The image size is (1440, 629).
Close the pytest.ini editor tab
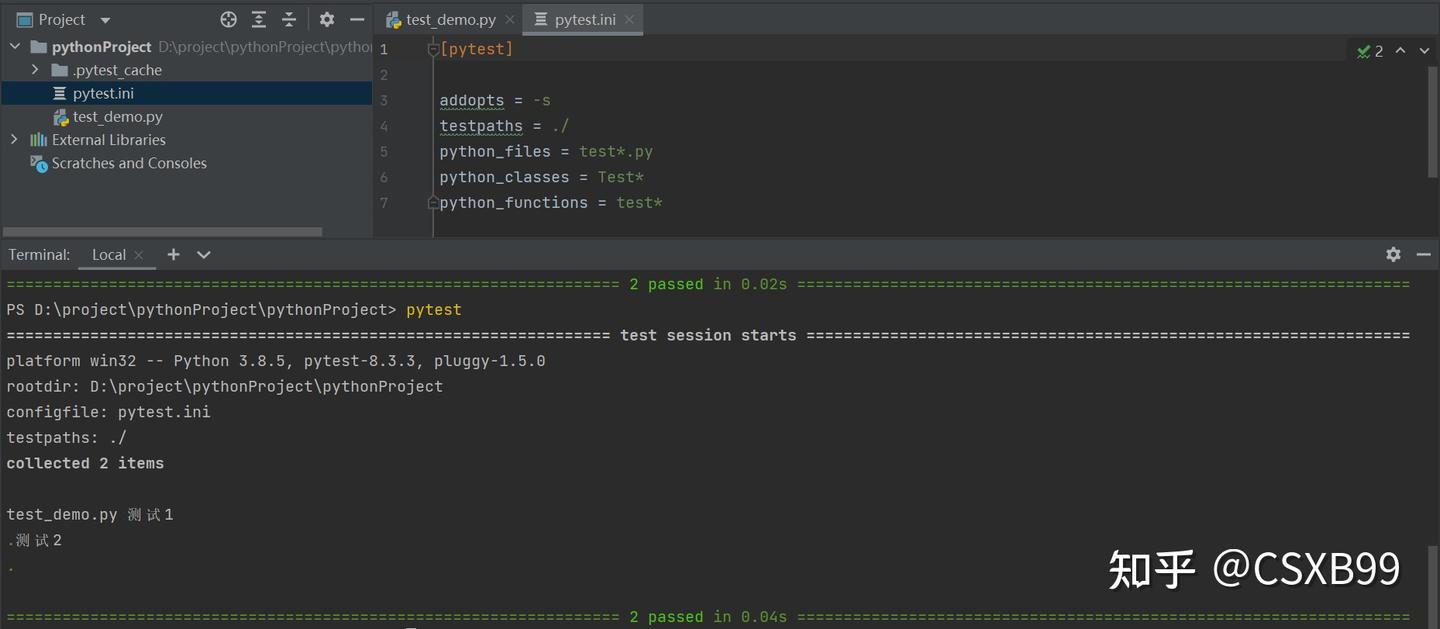click(629, 18)
